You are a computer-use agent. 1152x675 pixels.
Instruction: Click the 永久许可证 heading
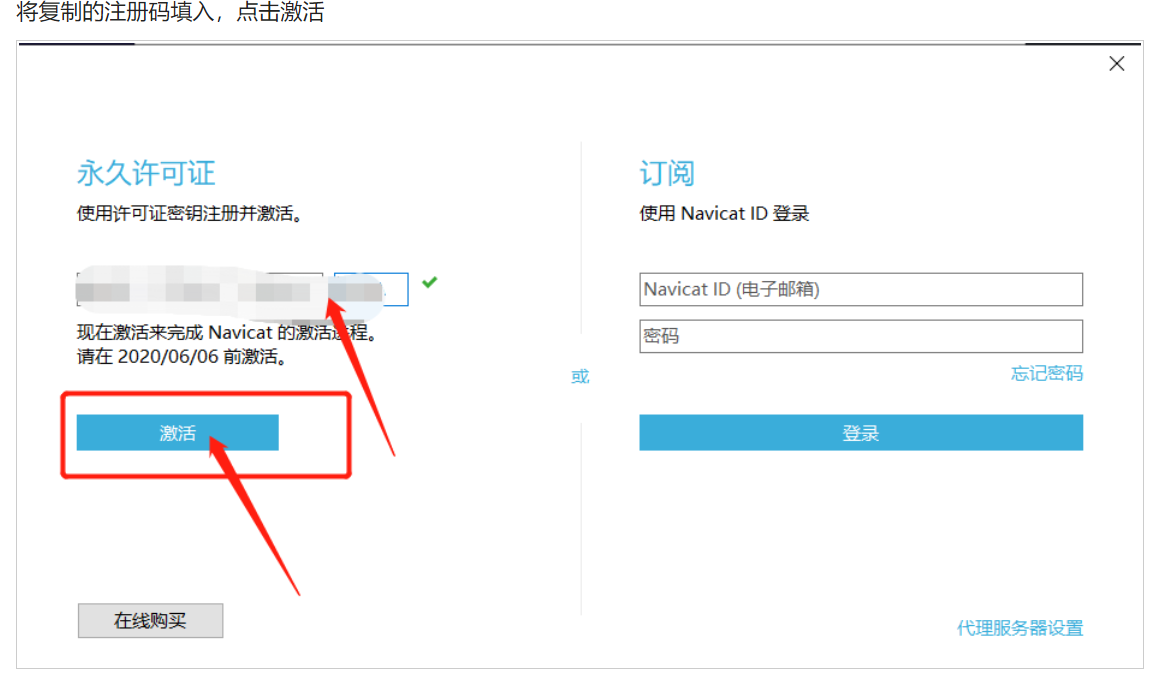(145, 174)
